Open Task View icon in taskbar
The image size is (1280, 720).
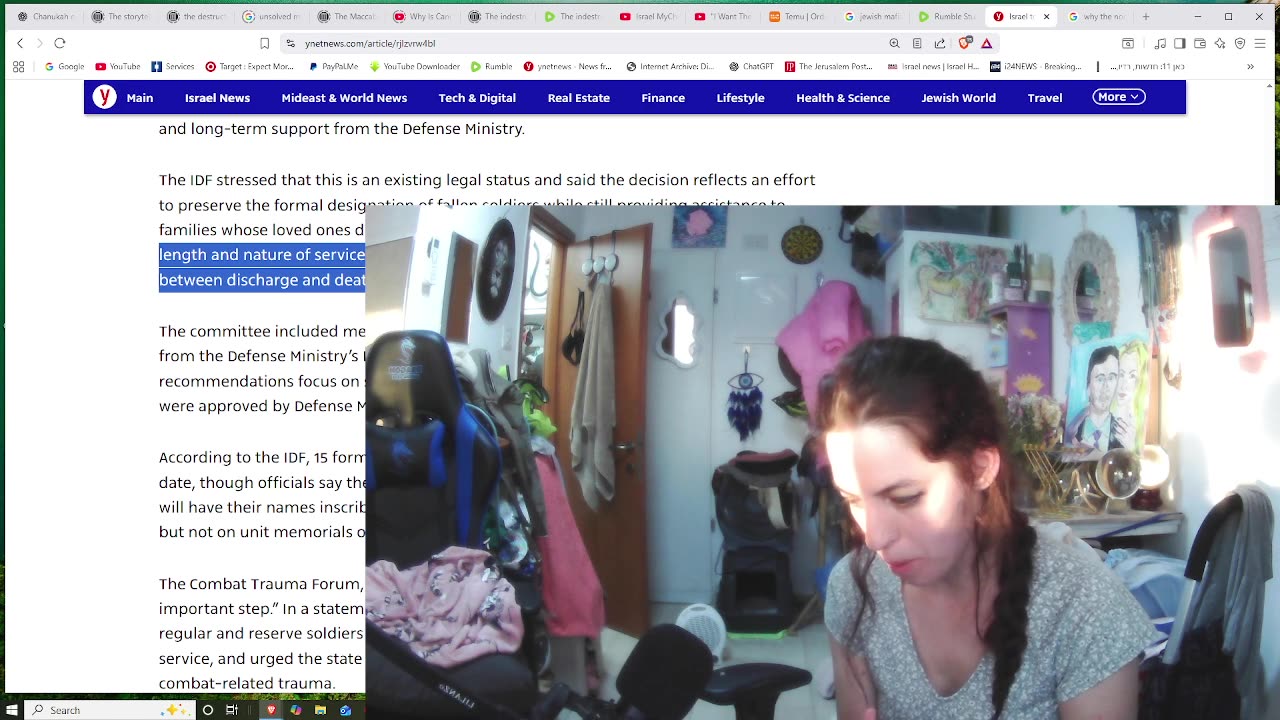click(x=232, y=710)
